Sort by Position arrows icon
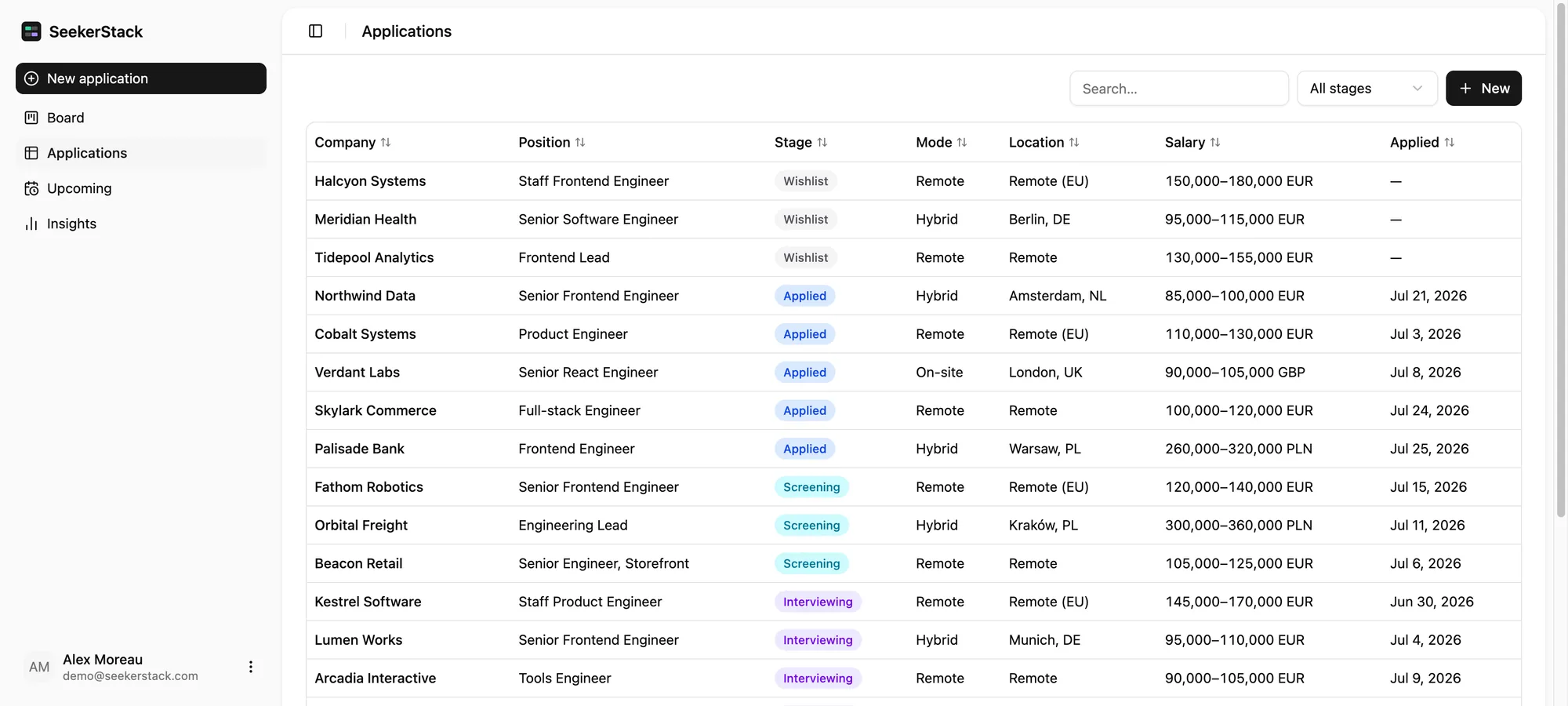 coord(580,142)
